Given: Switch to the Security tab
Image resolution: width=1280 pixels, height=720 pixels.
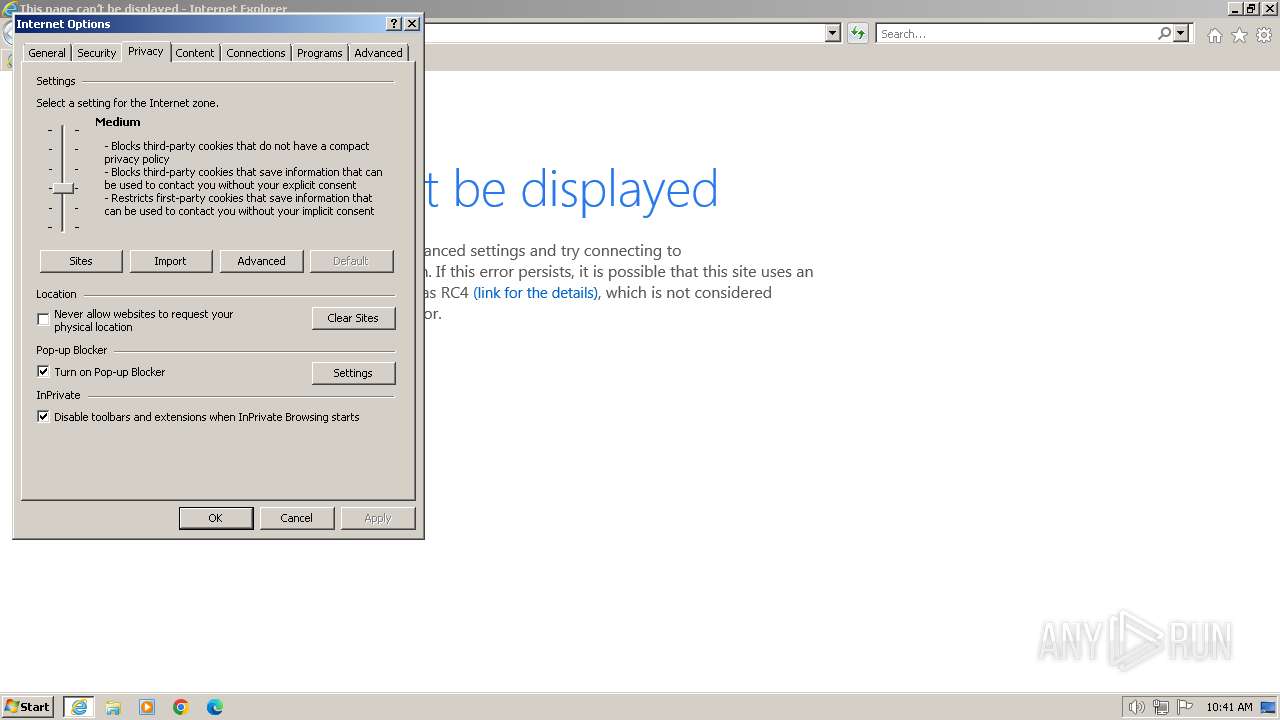Looking at the screenshot, I should tap(97, 53).
